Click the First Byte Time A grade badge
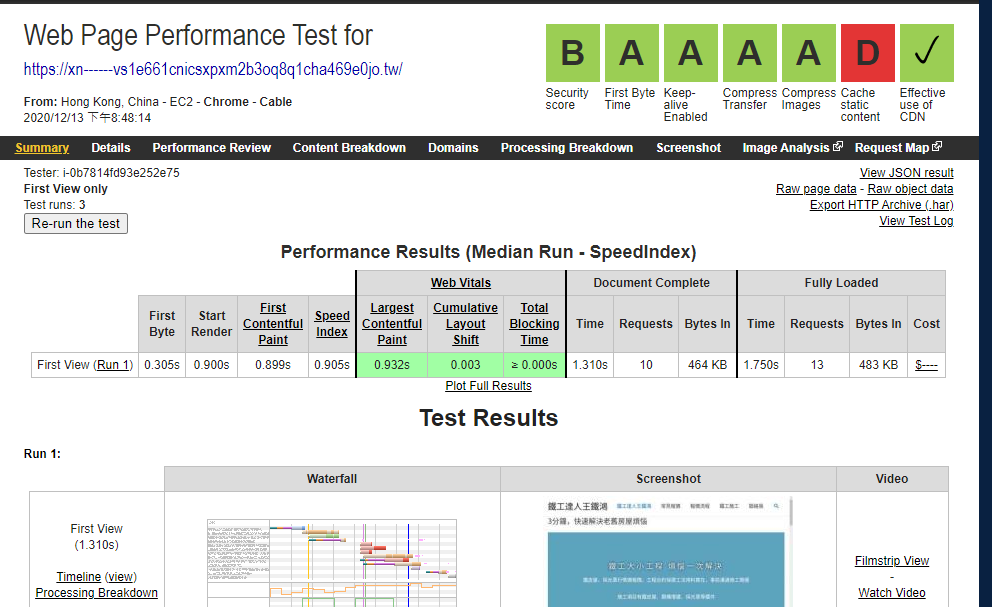The image size is (992, 607). tap(631, 53)
